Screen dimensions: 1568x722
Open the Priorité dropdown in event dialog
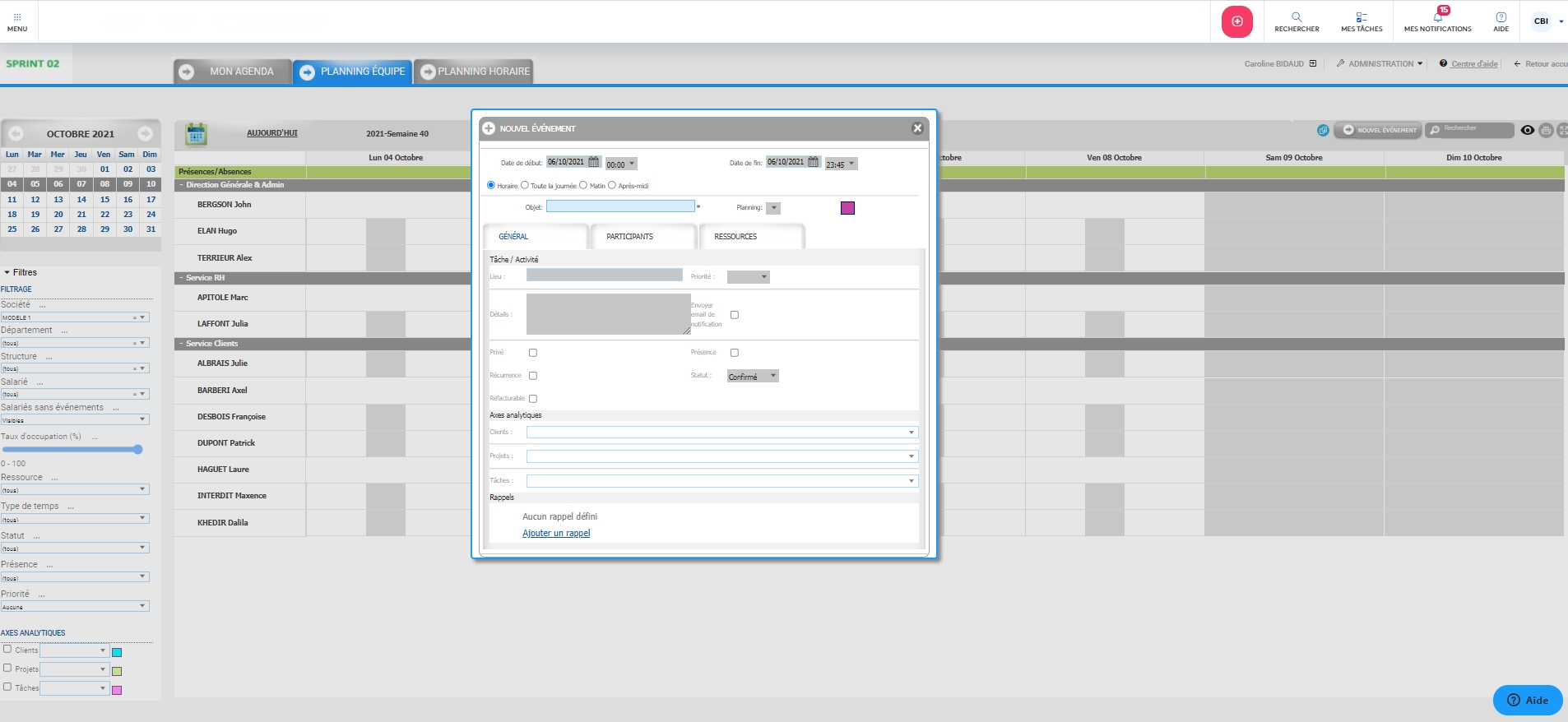tap(748, 277)
